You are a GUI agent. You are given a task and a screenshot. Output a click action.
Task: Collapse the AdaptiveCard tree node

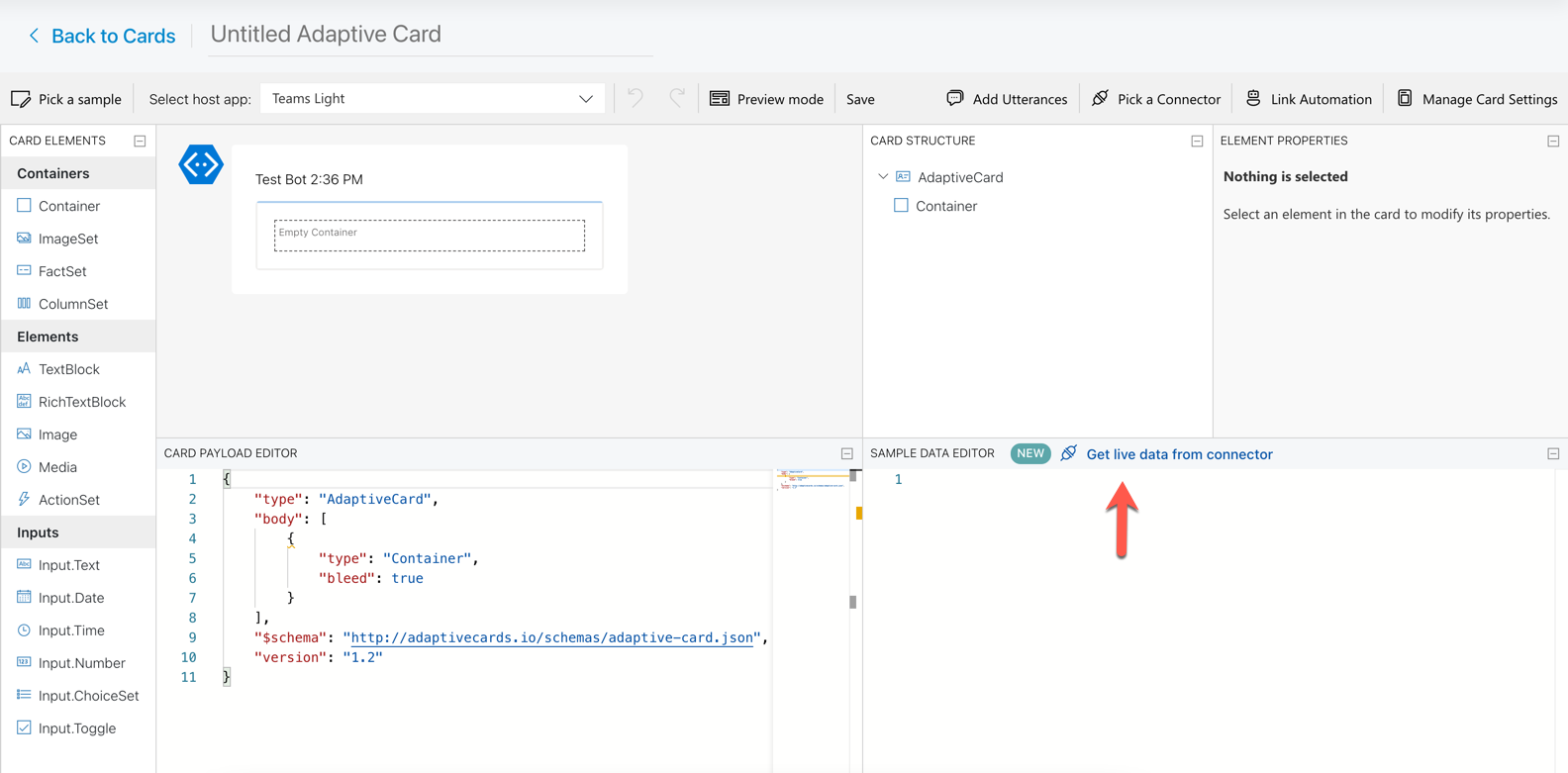pos(883,177)
